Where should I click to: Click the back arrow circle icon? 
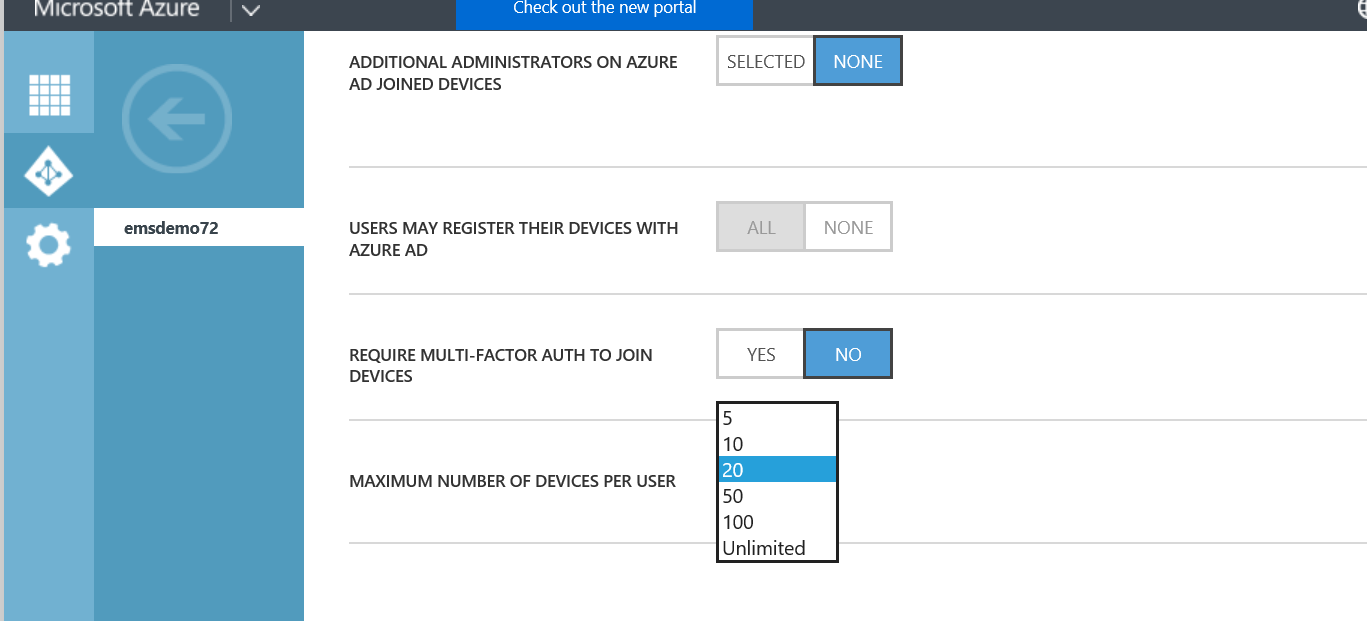pos(177,120)
